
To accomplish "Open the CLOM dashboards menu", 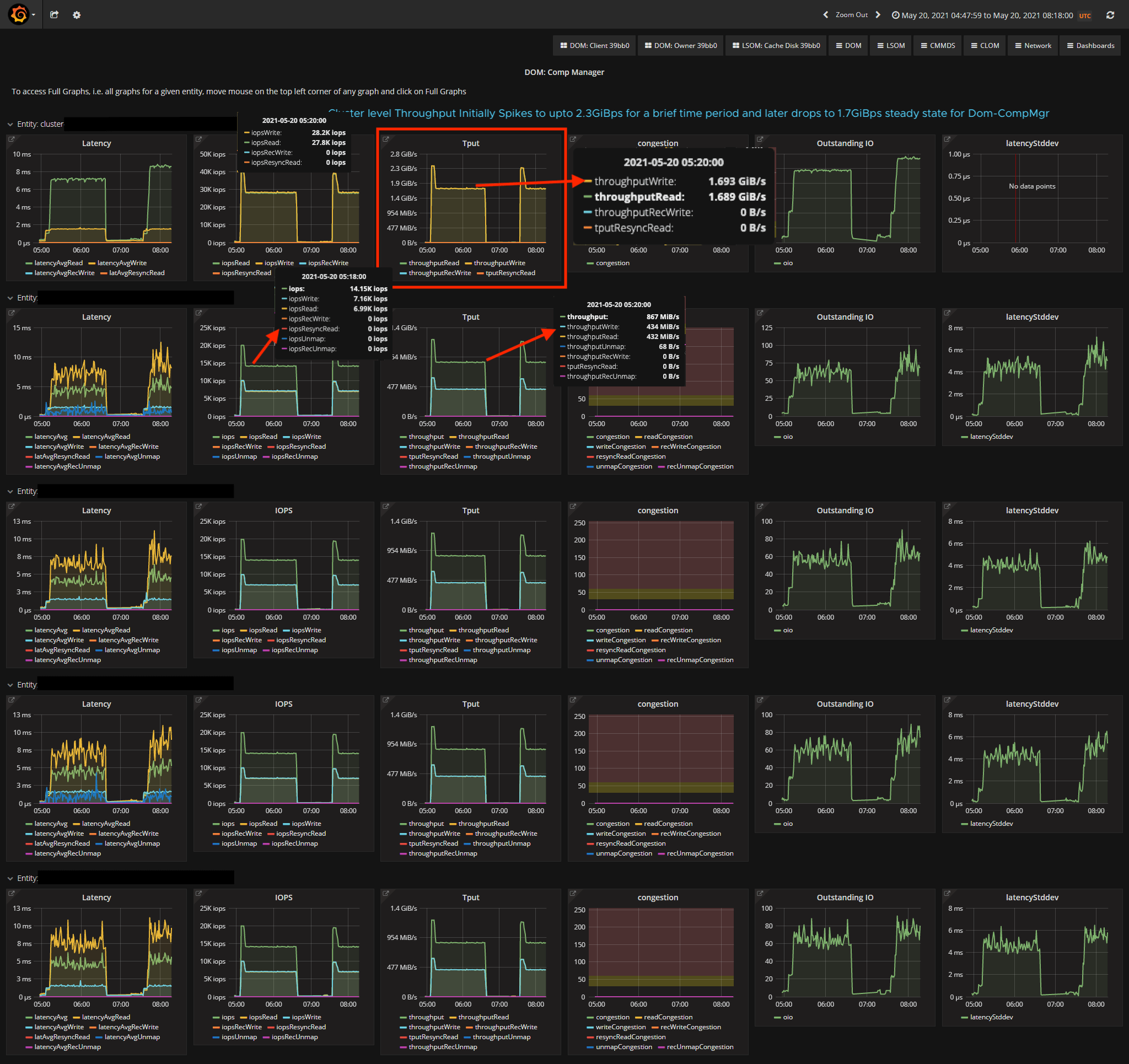I will (x=984, y=45).
